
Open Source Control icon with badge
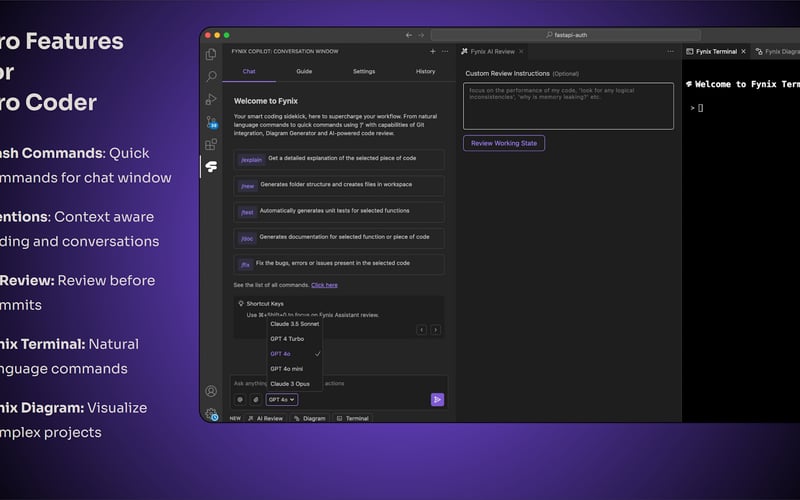click(x=211, y=122)
